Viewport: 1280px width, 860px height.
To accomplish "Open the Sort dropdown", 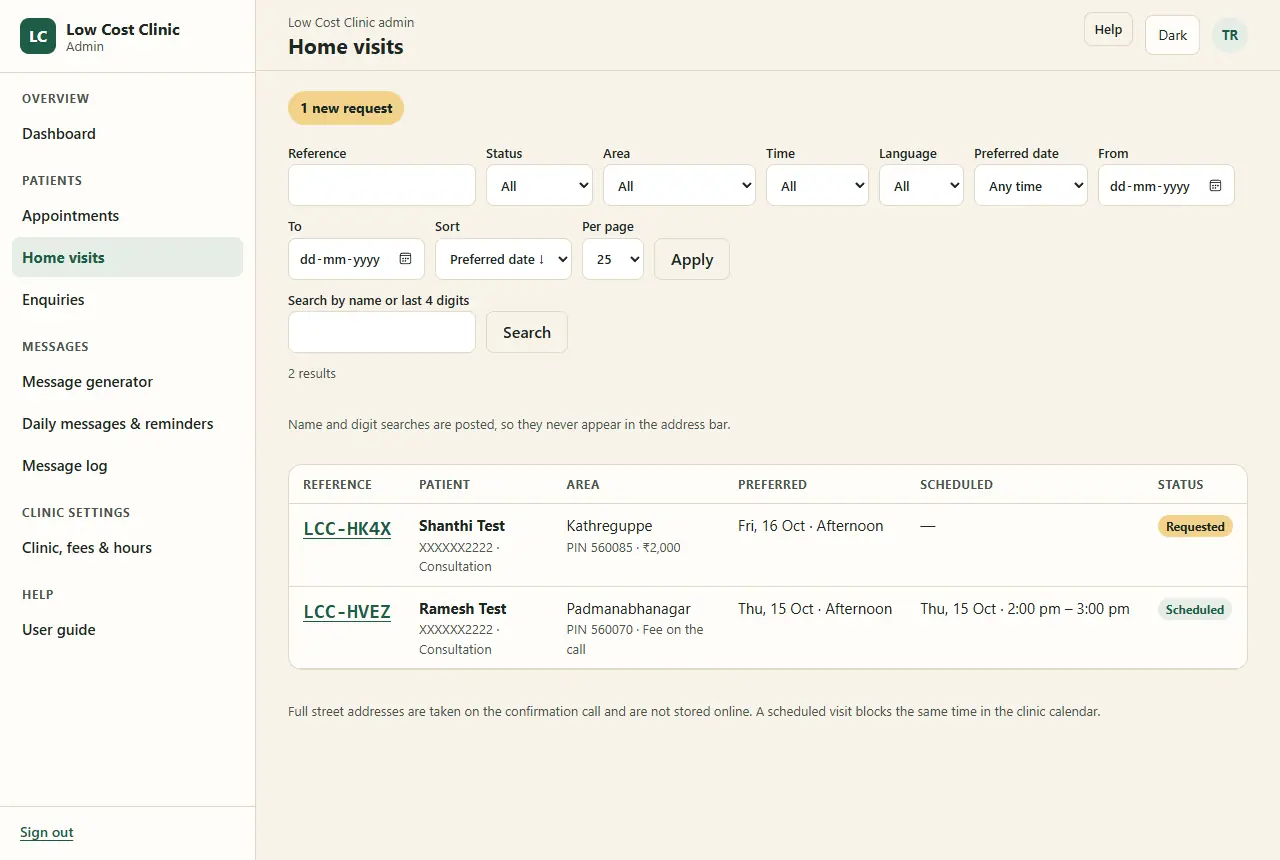I will pyautogui.click(x=503, y=258).
